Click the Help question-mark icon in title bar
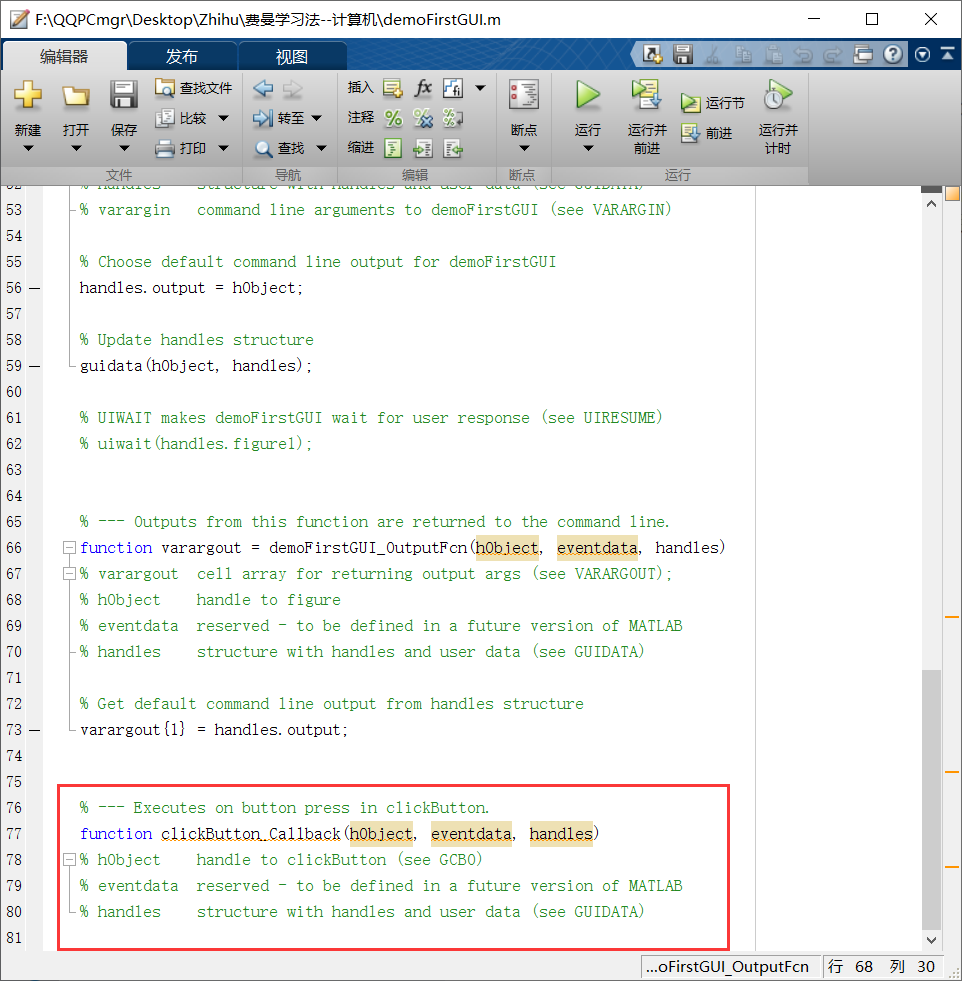Viewport: 962px width, 981px height. click(x=893, y=55)
